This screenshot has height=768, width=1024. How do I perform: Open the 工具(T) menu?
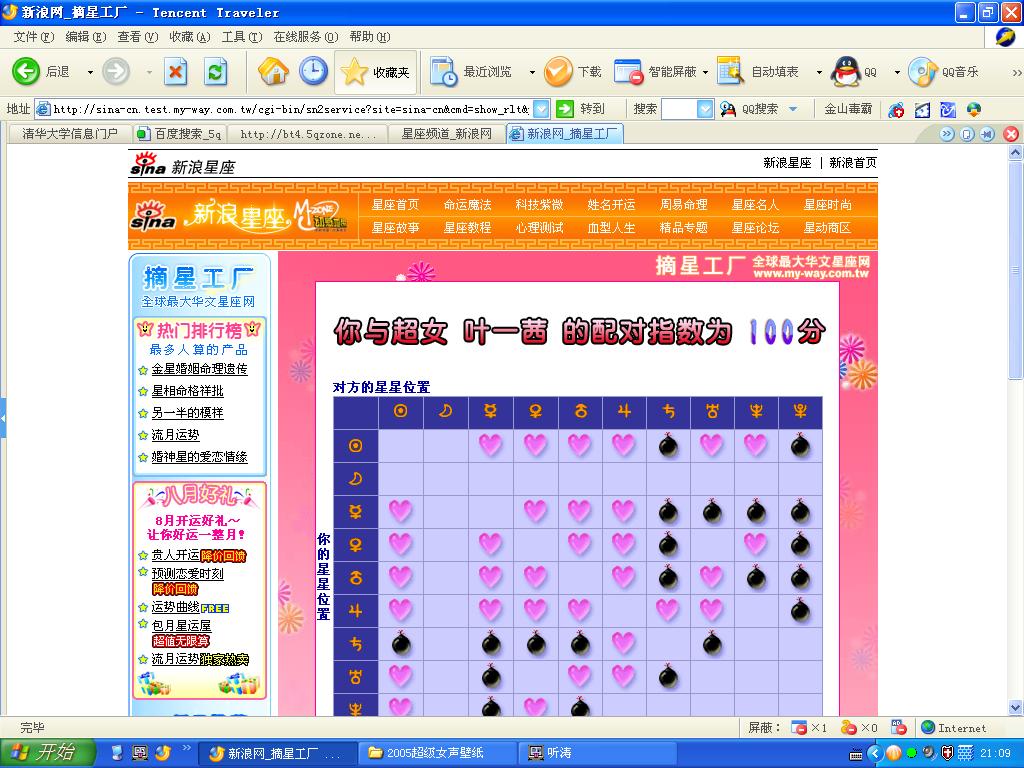pos(241,37)
